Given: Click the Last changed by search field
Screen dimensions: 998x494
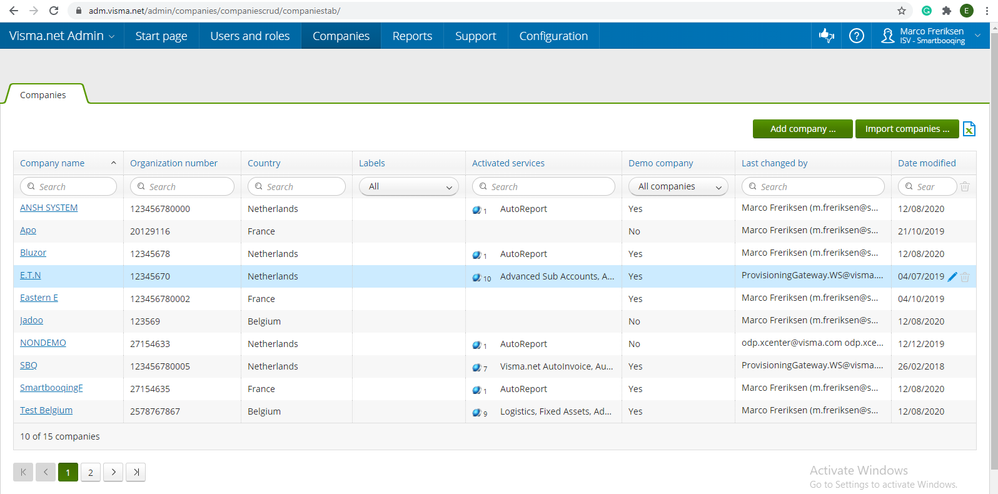Looking at the screenshot, I should [813, 187].
